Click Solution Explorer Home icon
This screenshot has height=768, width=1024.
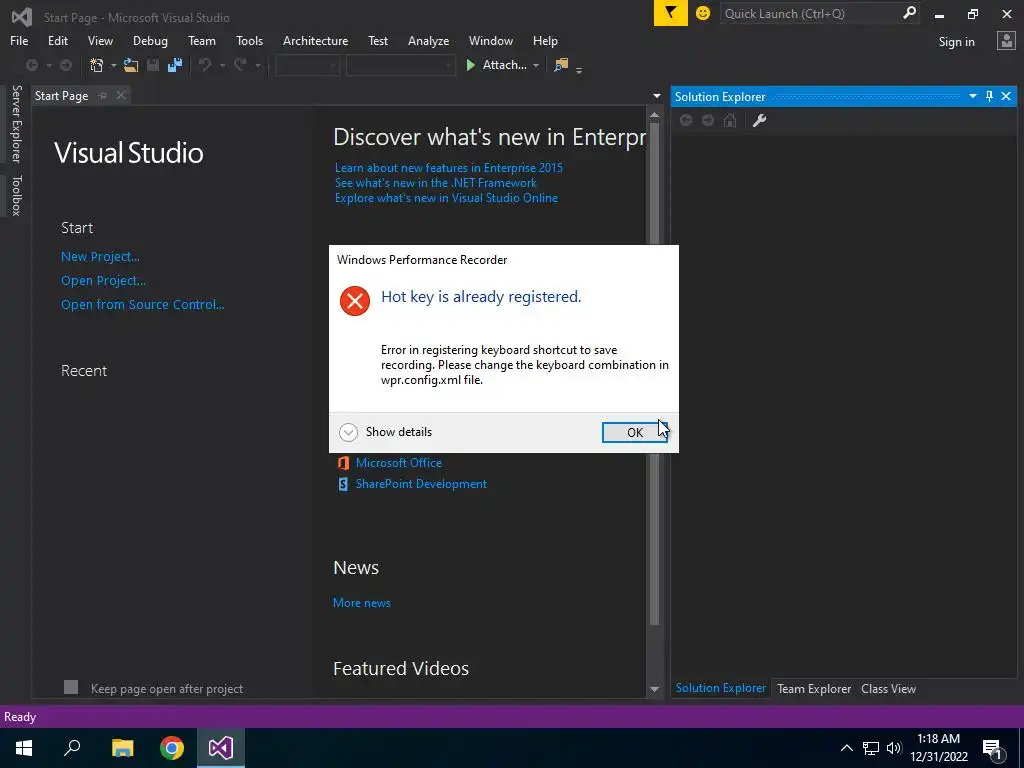click(730, 120)
